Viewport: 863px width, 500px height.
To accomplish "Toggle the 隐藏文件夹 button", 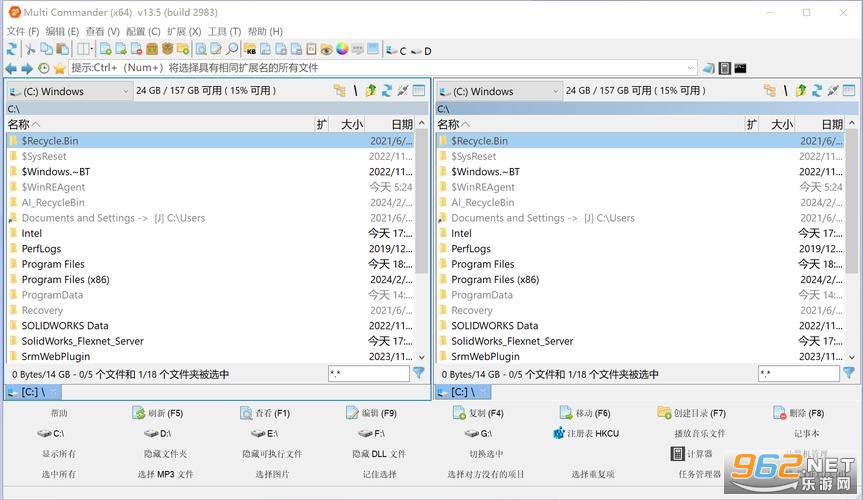I will 165,454.
